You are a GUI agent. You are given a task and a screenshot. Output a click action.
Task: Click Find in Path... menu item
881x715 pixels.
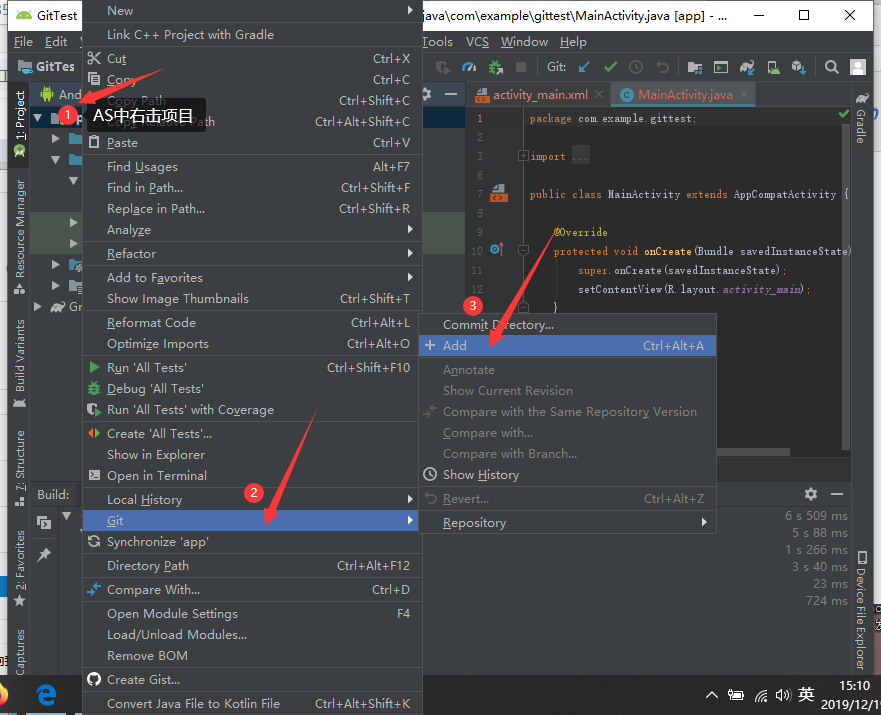251,188
